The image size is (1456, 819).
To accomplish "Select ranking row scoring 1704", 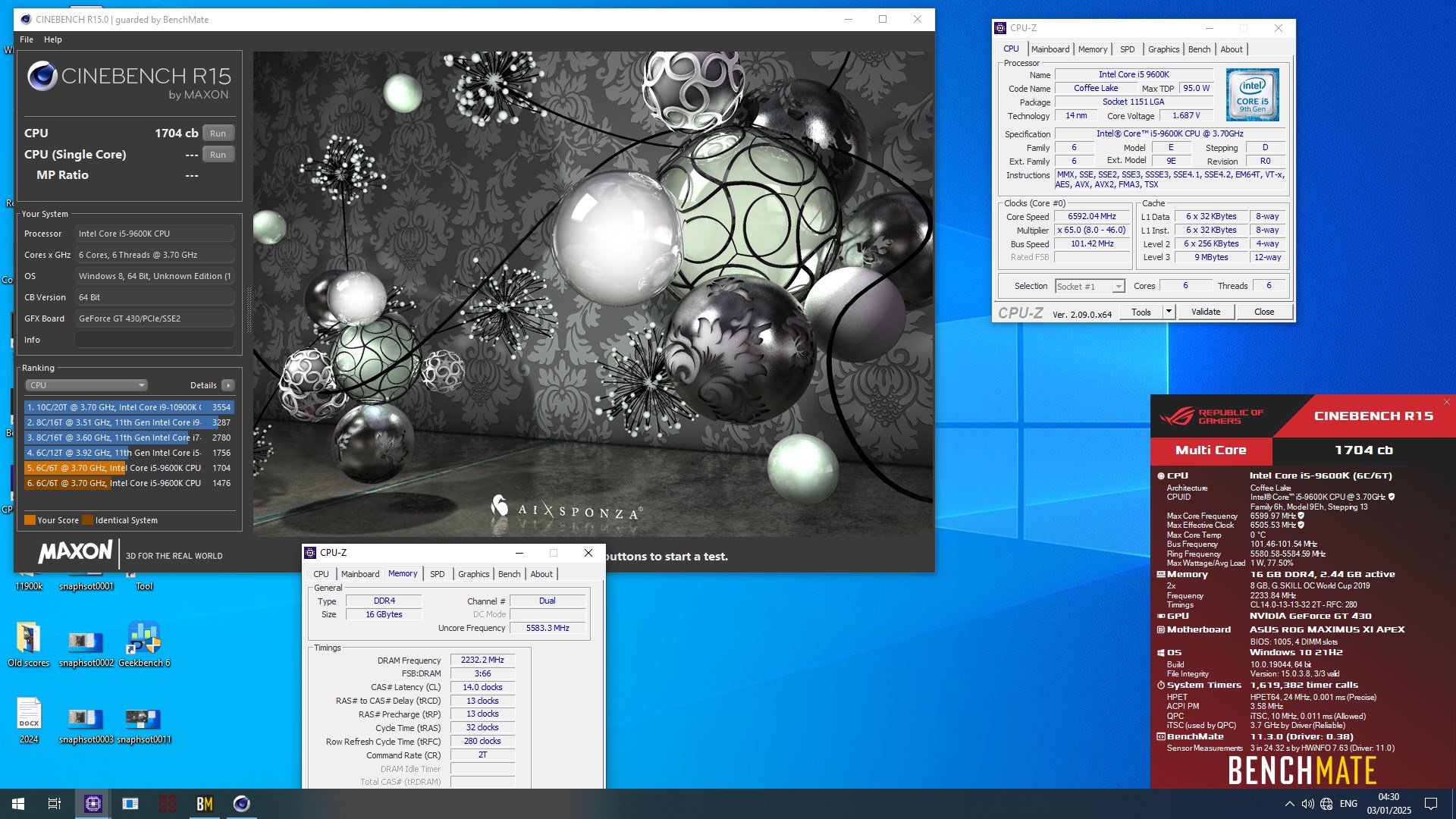I will [x=129, y=468].
